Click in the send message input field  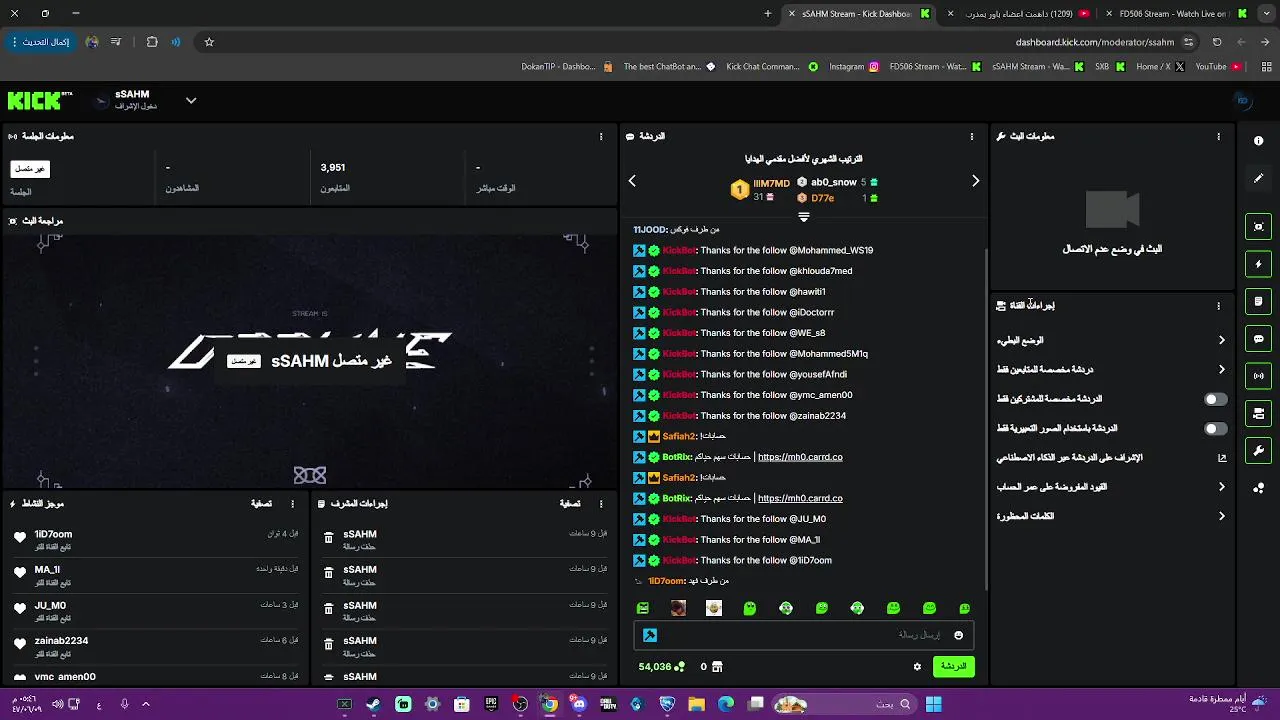[803, 635]
